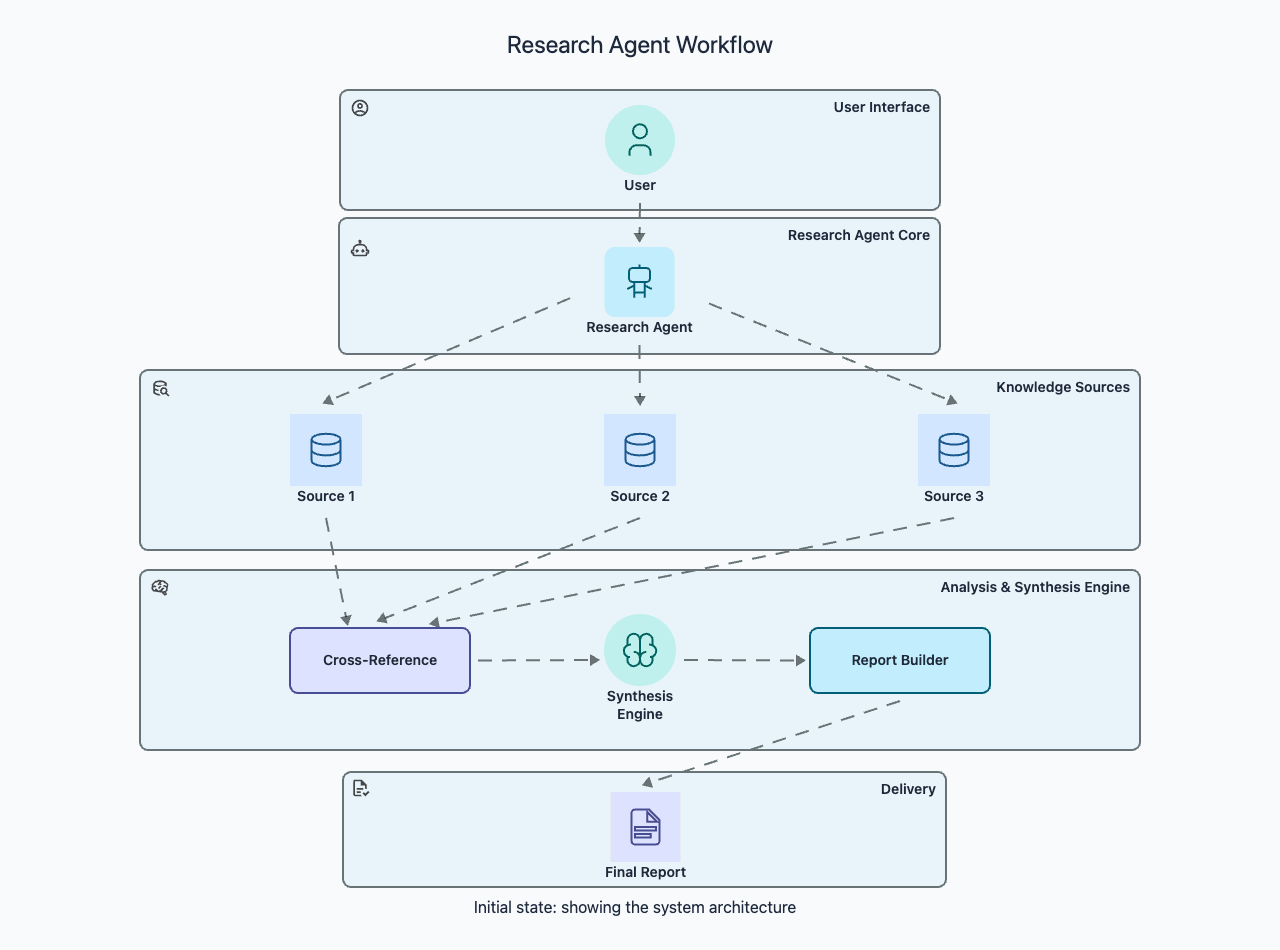Select the Research Agent robot icon
The height and width of the screenshot is (950, 1280).
point(640,281)
